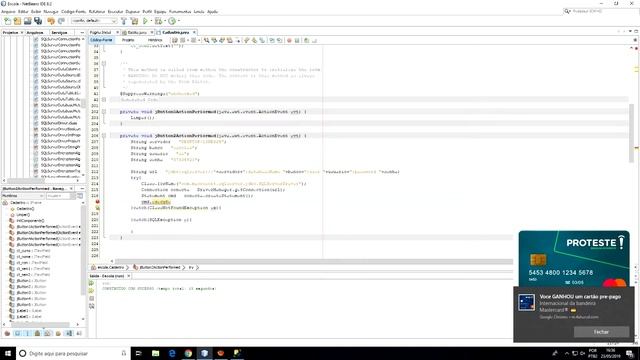Click the Previous Bookmark editor icon
This screenshot has height=360, width=640.
click(247, 40)
